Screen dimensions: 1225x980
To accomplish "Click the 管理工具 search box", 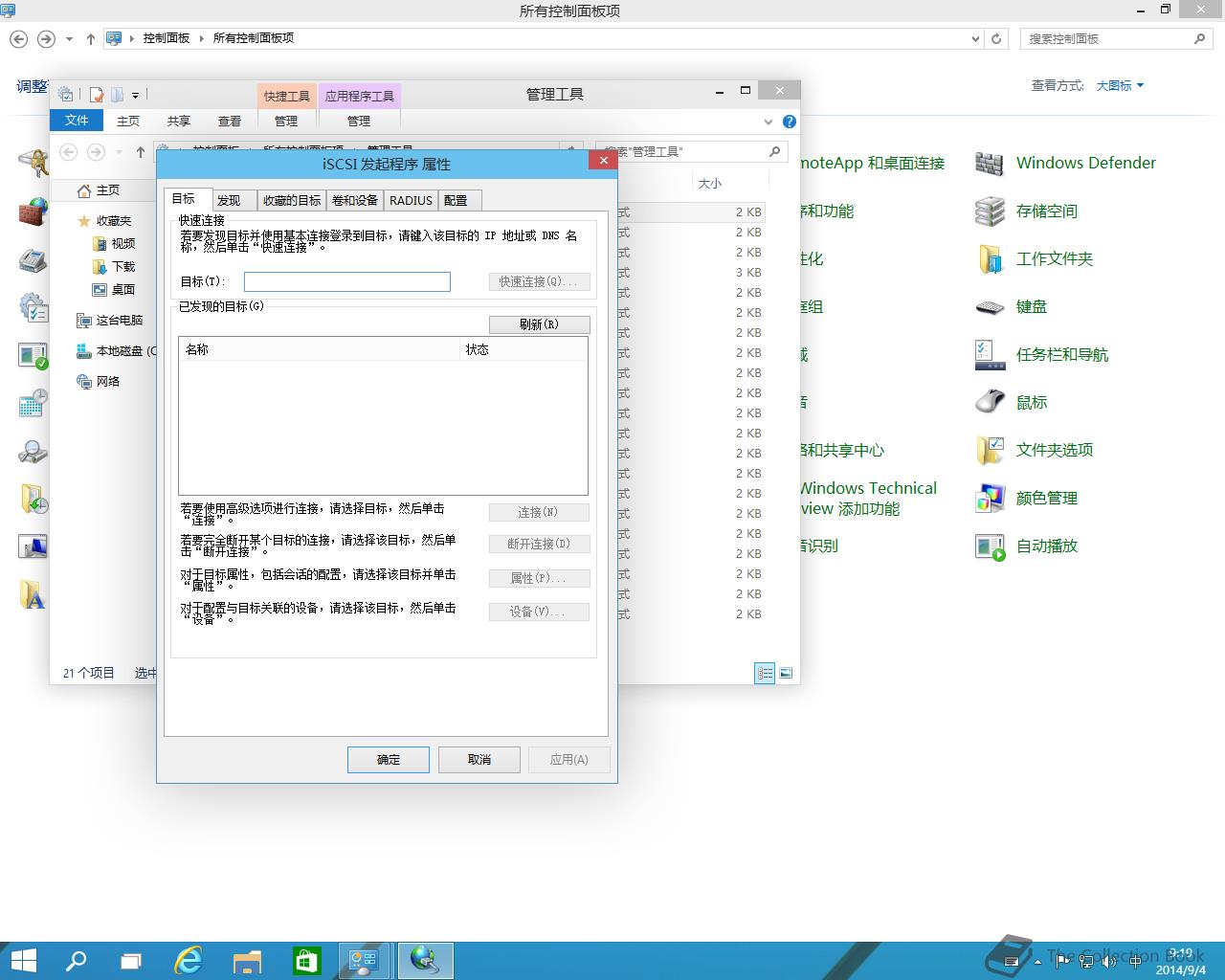I will point(691,151).
